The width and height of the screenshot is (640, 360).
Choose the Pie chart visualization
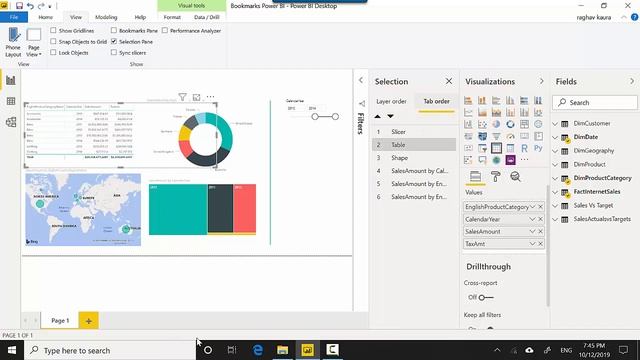496,124
